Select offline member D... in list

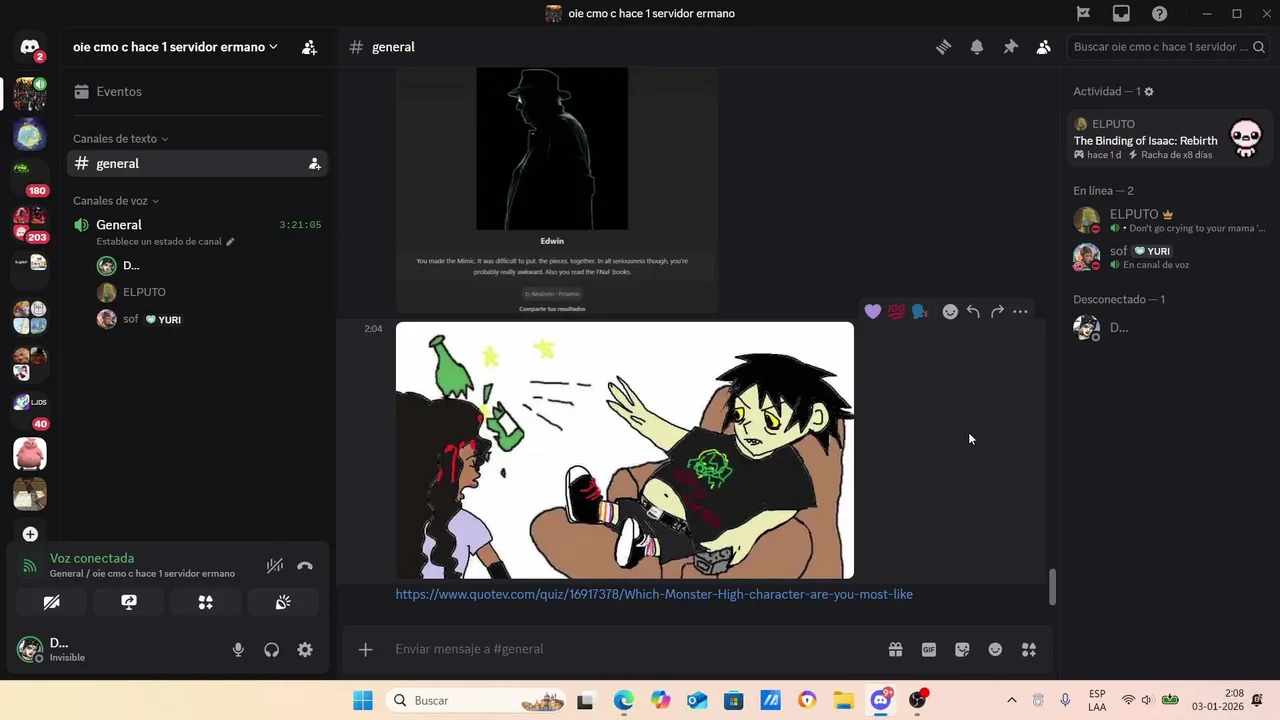pos(1169,327)
